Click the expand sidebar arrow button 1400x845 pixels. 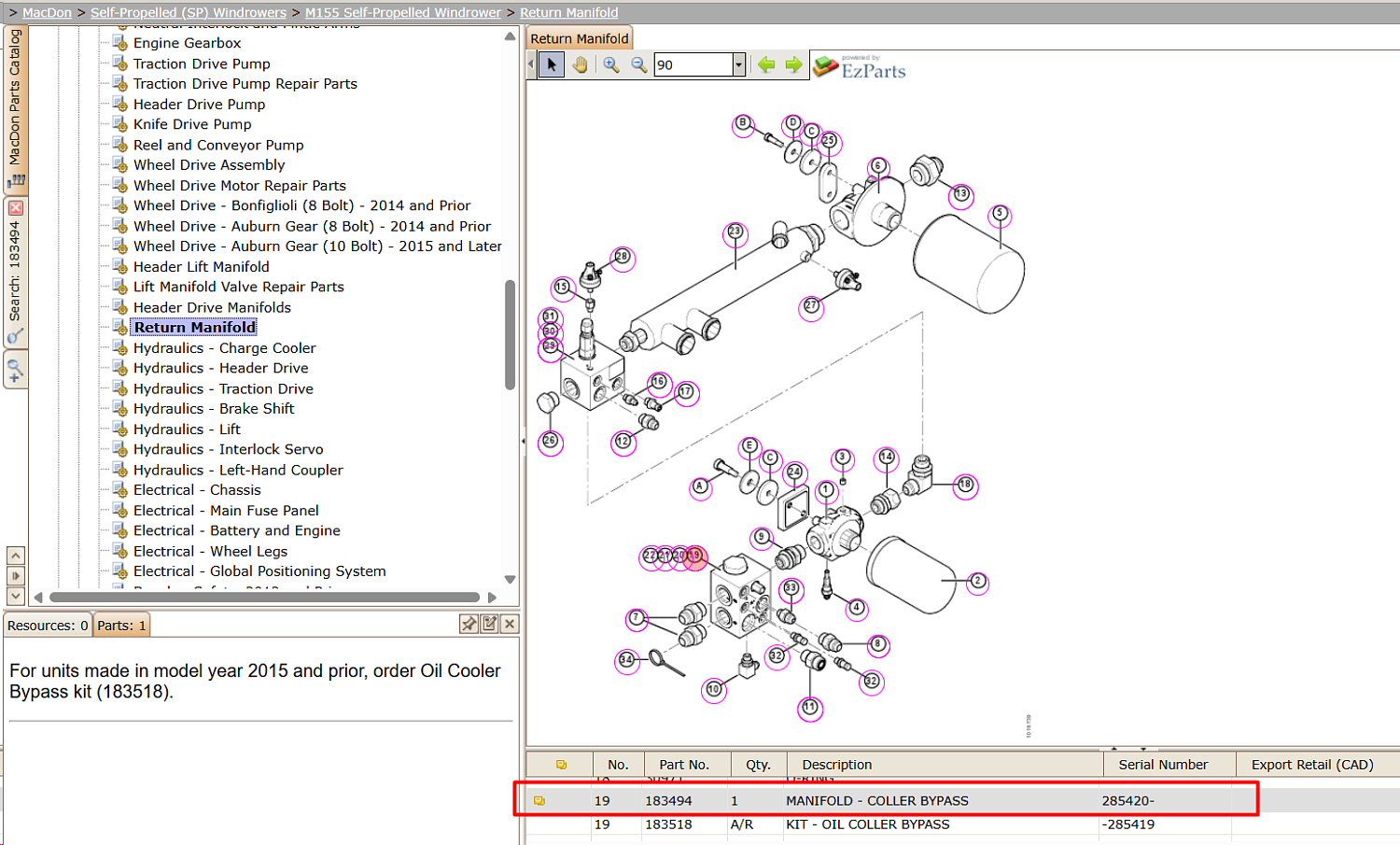[x=16, y=576]
